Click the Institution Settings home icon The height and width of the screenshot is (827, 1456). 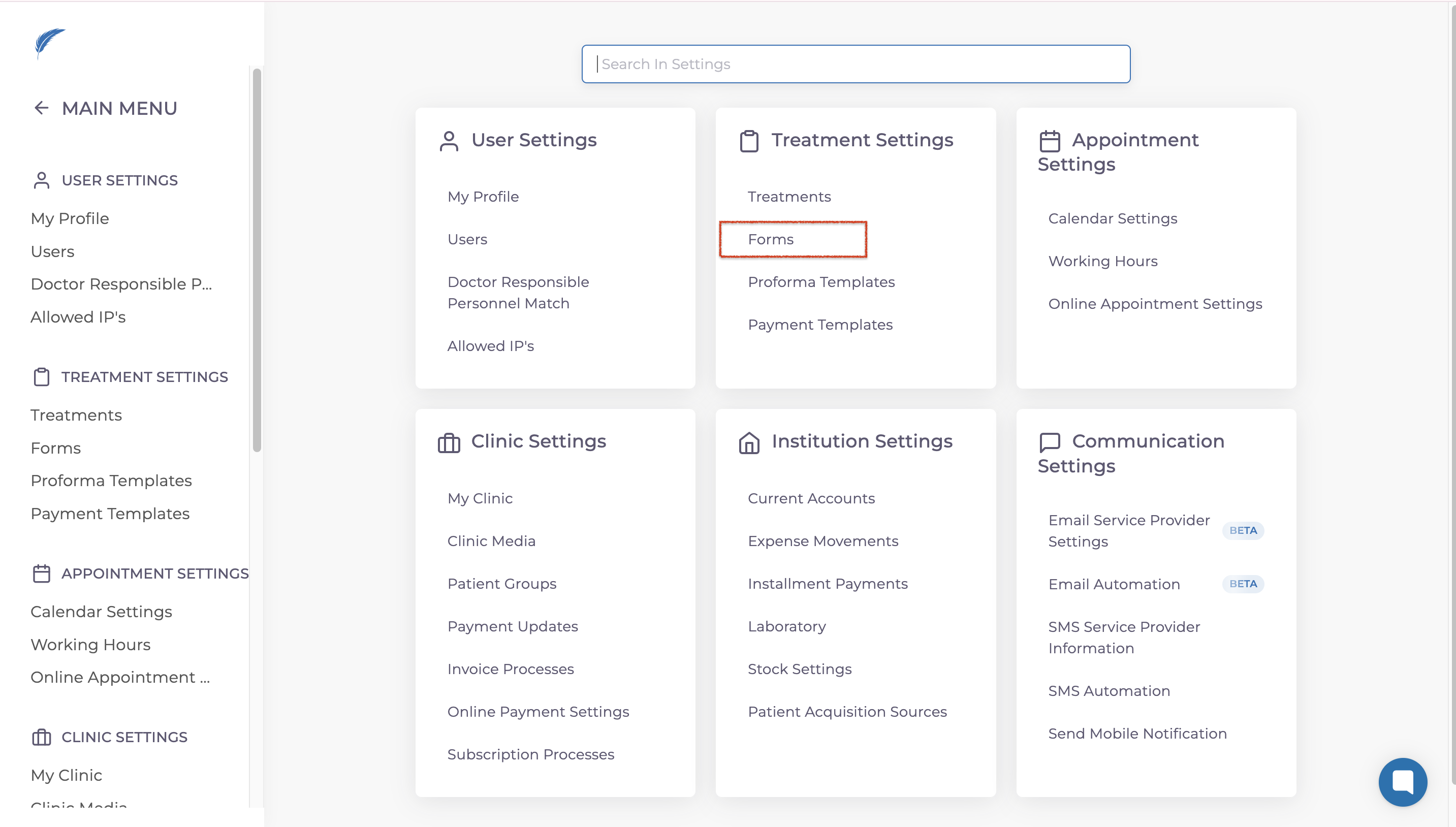tap(749, 442)
